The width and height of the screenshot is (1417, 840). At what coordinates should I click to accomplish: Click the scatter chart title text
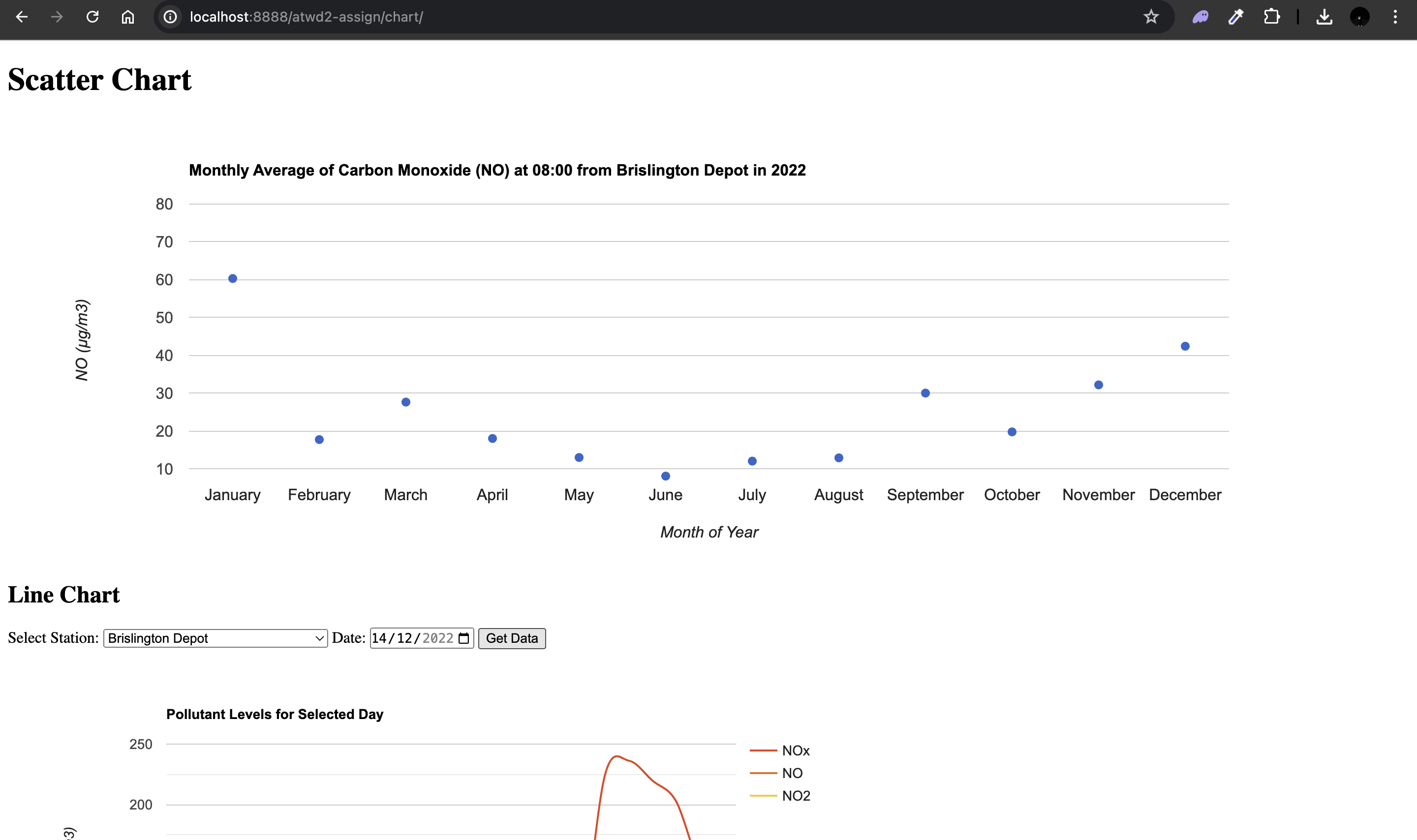pos(497,170)
